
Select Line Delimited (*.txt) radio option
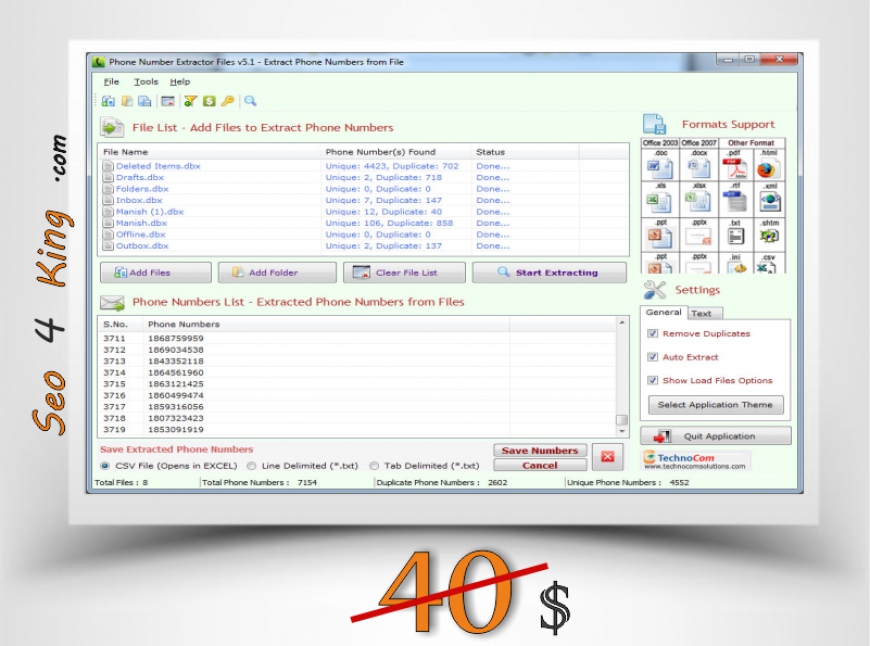pyautogui.click(x=251, y=466)
